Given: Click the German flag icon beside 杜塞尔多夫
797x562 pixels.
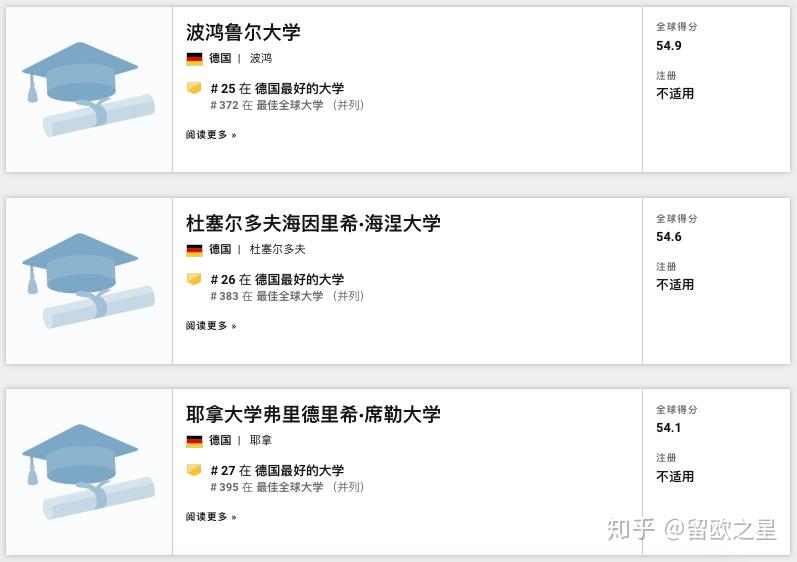Looking at the screenshot, I should pyautogui.click(x=194, y=249).
